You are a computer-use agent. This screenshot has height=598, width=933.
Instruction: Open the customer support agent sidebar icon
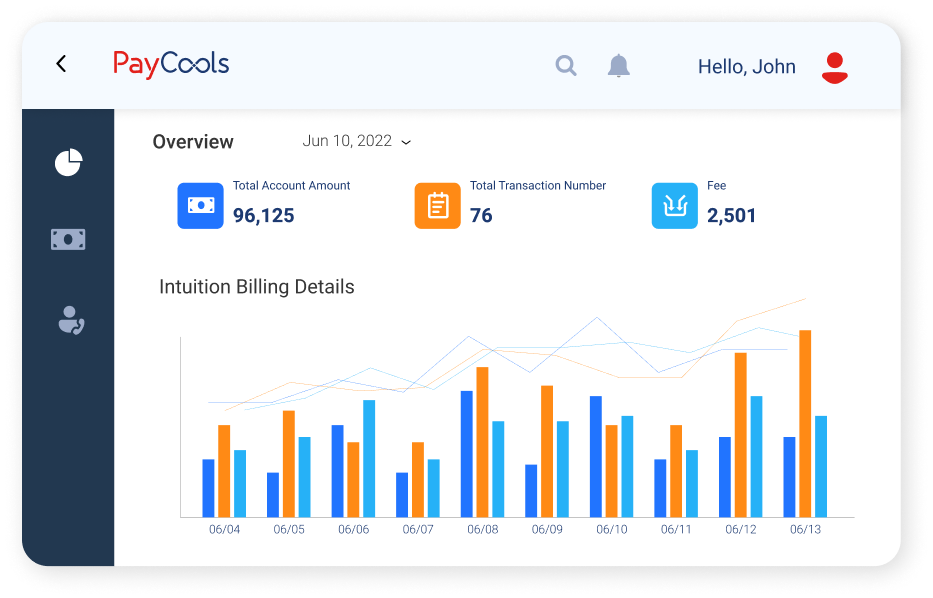coord(71,320)
